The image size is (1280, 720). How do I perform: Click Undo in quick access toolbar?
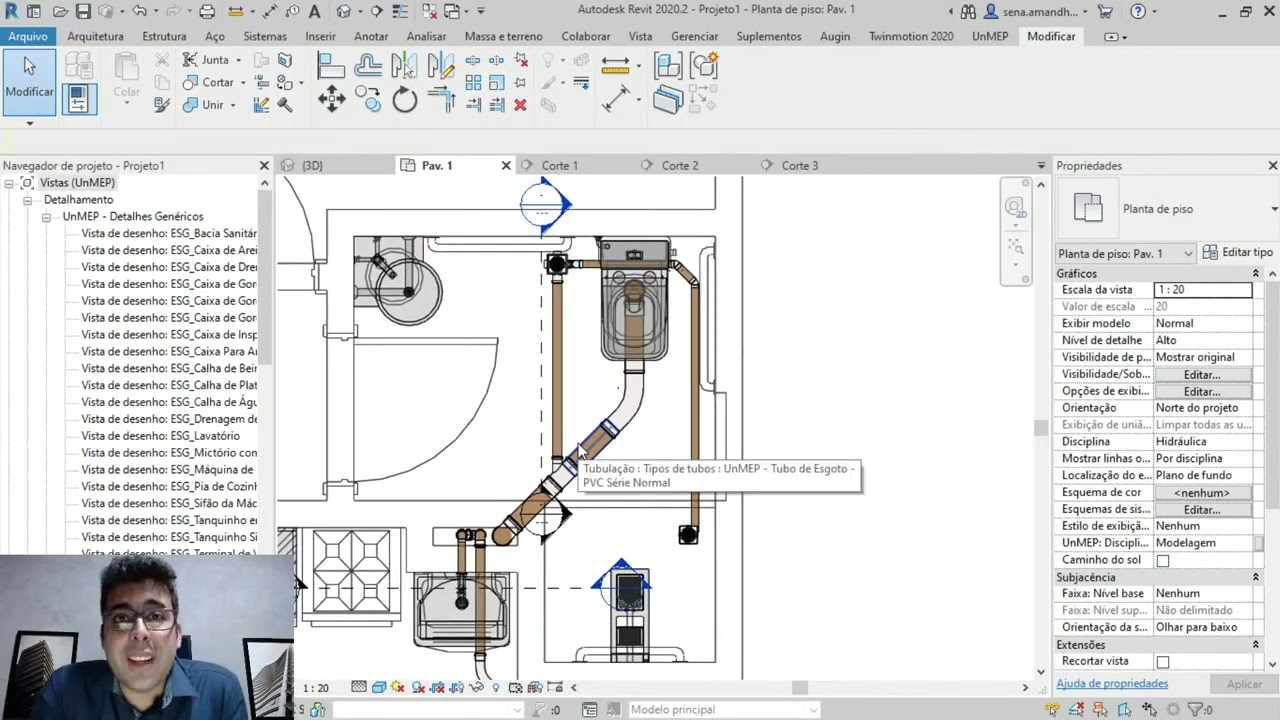pos(140,12)
